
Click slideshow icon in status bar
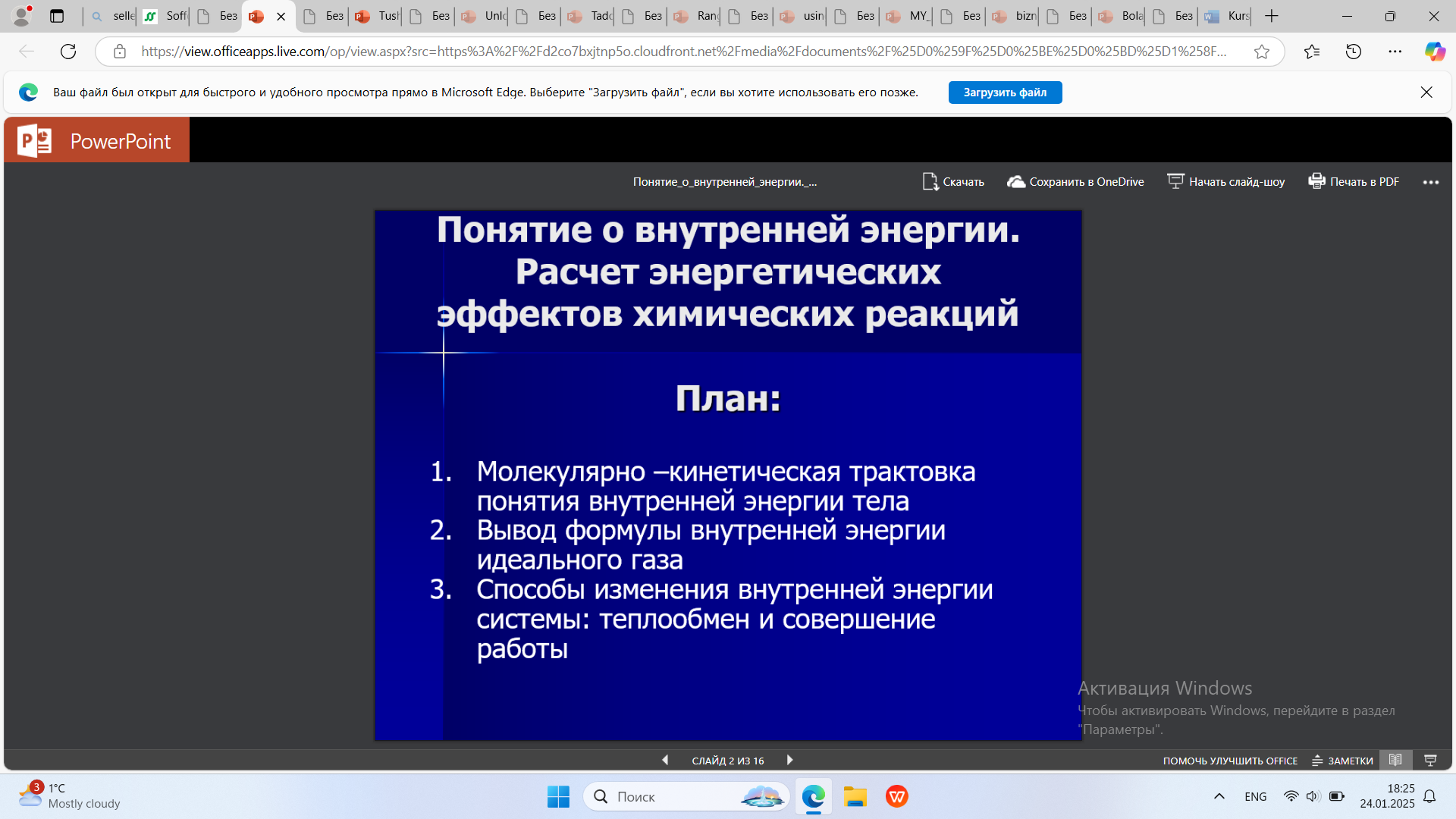click(x=1430, y=760)
